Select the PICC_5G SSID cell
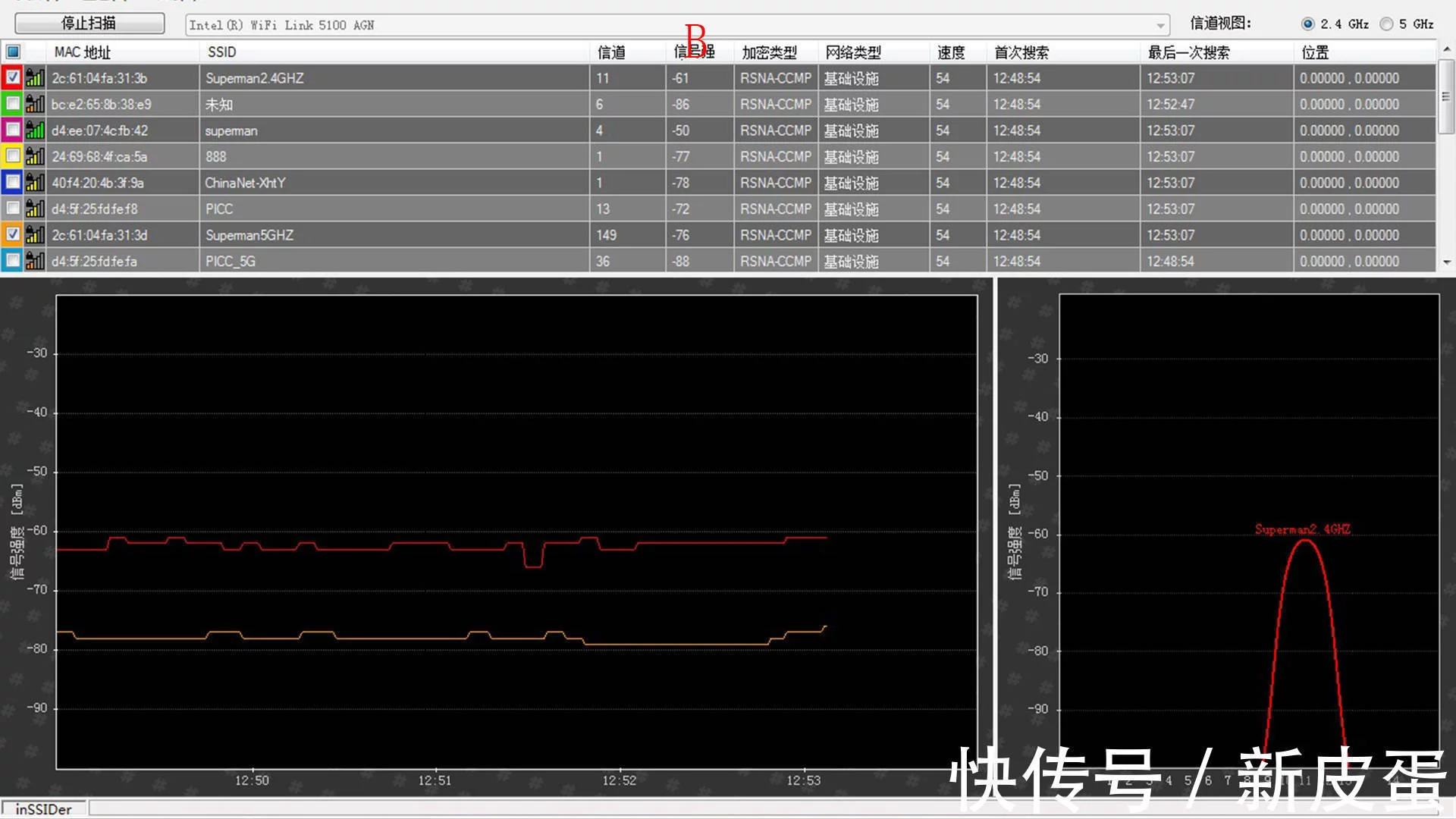The width and height of the screenshot is (1456, 819). (395, 261)
